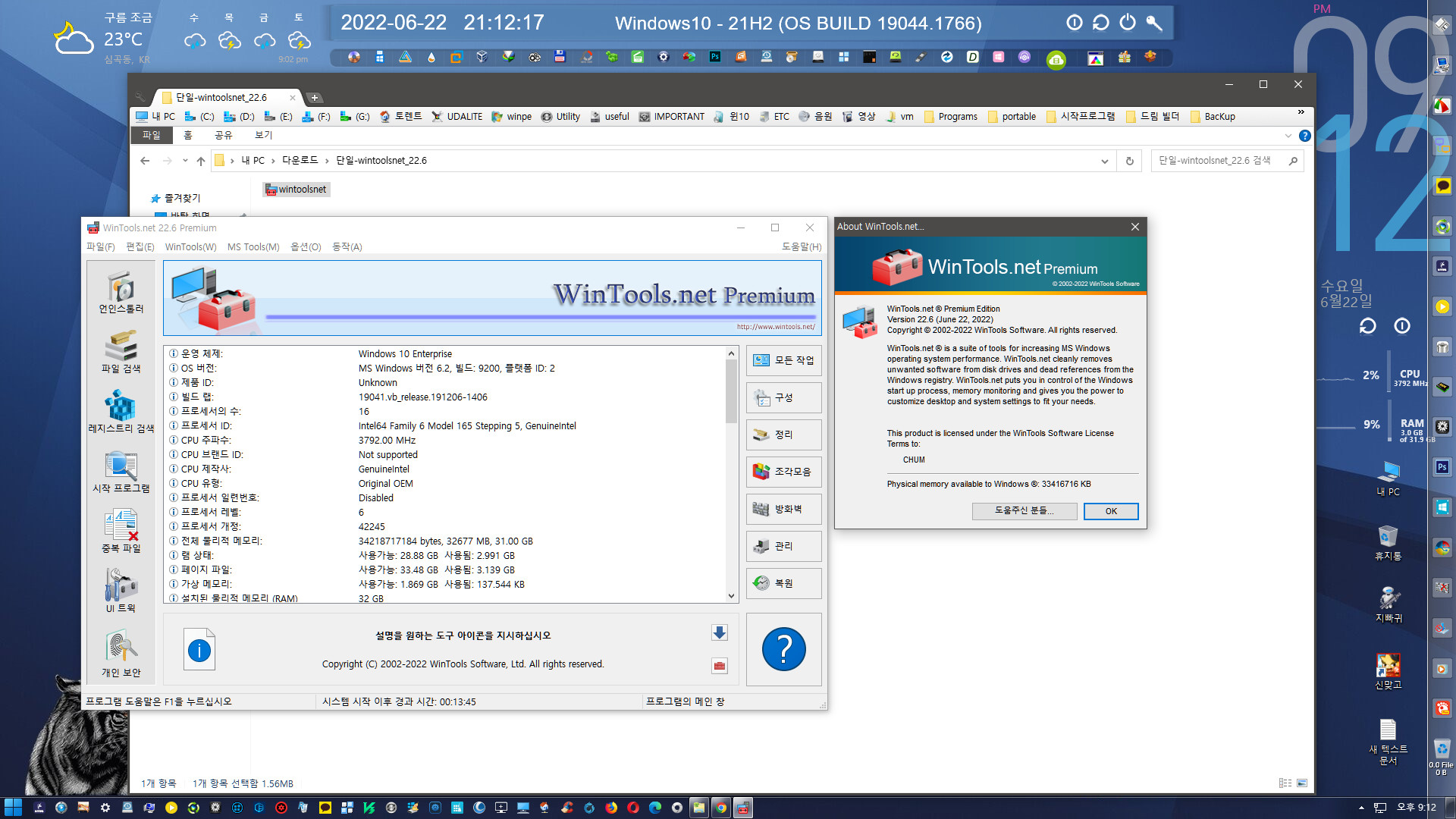Expand the Explorer ribbon chevron
Viewport: 1456px width, 819px height.
[x=1288, y=136]
